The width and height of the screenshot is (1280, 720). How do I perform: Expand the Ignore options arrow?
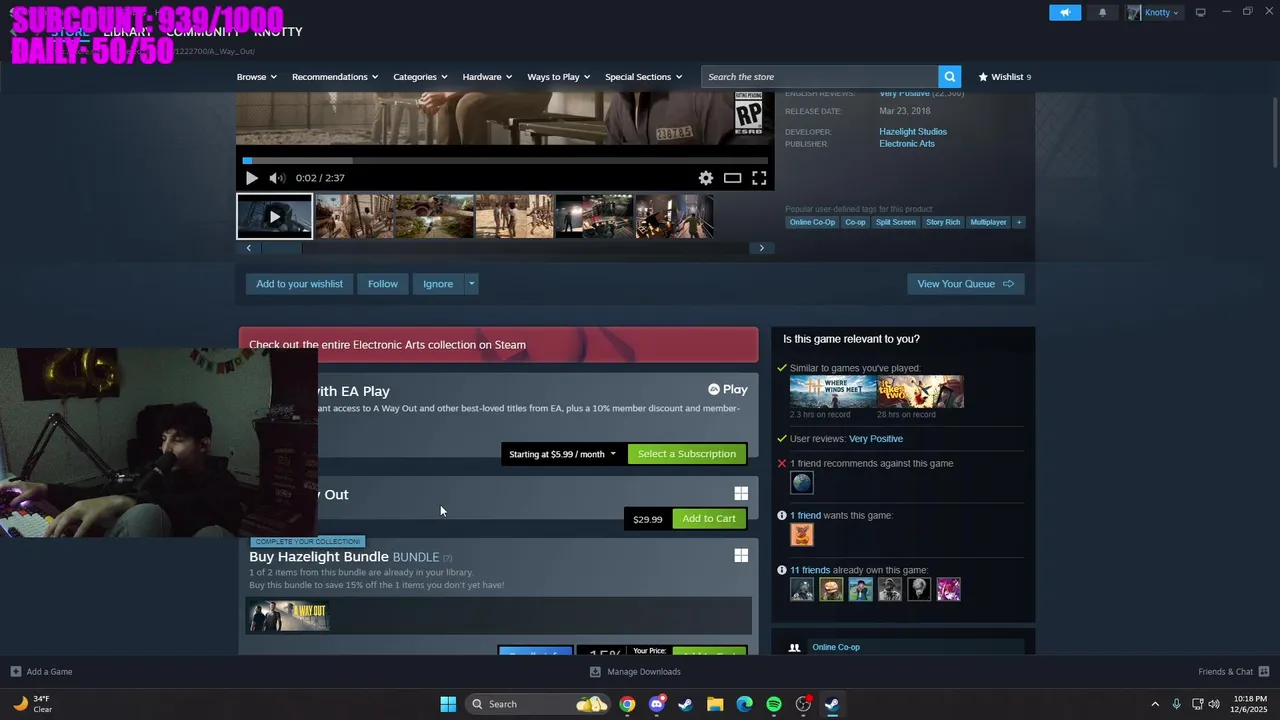pyautogui.click(x=472, y=284)
